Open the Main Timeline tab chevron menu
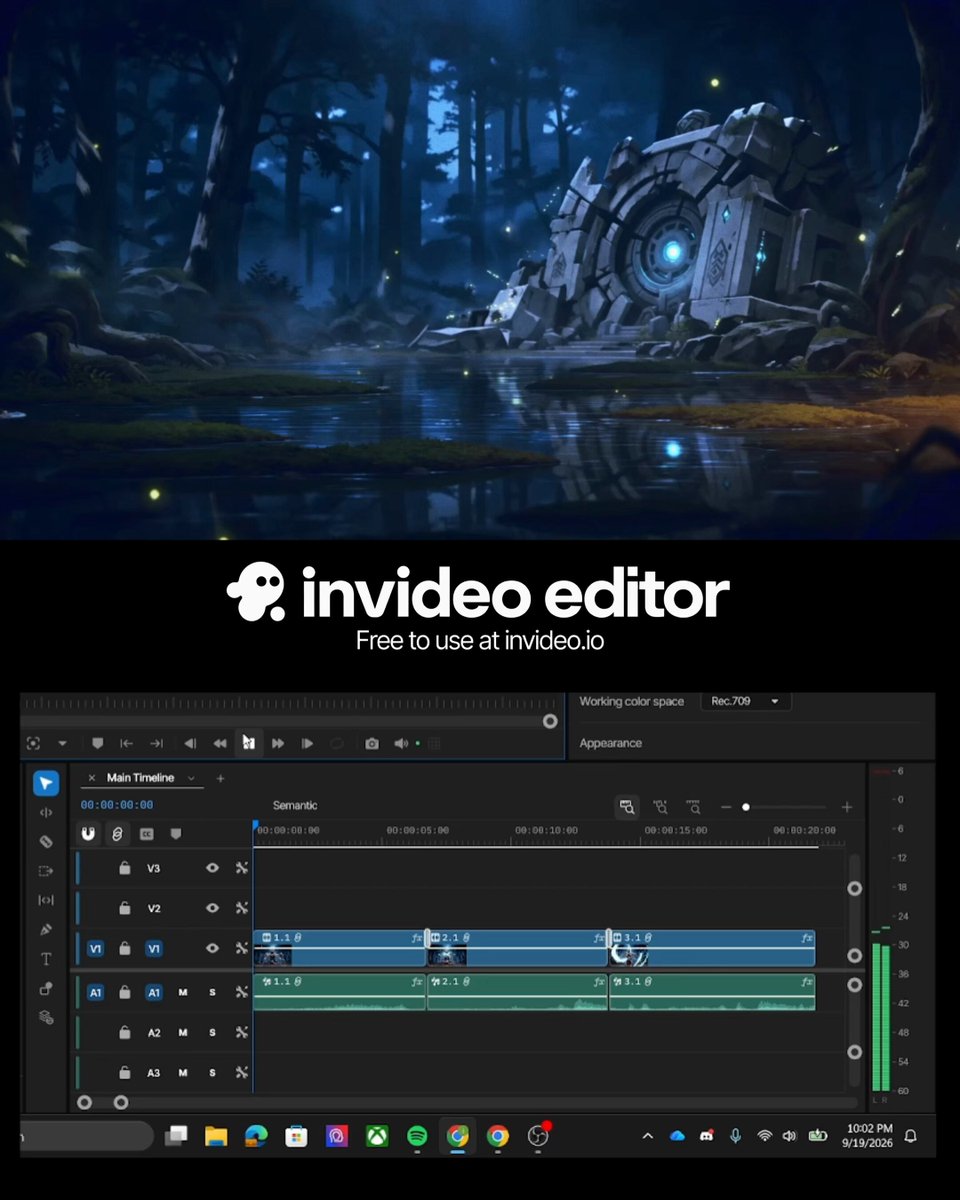 tap(191, 778)
